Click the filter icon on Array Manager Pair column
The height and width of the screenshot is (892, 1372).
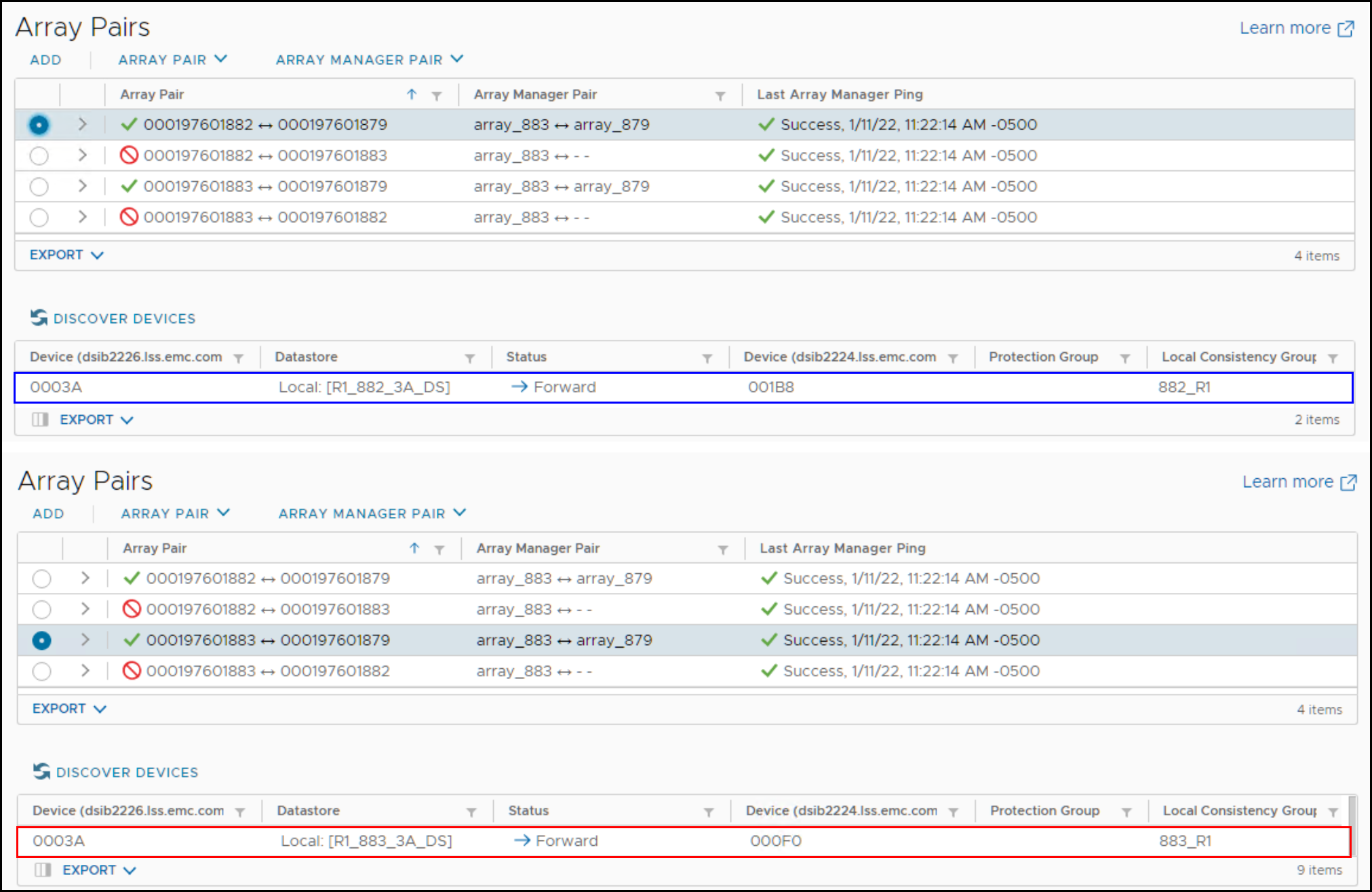coord(721,95)
